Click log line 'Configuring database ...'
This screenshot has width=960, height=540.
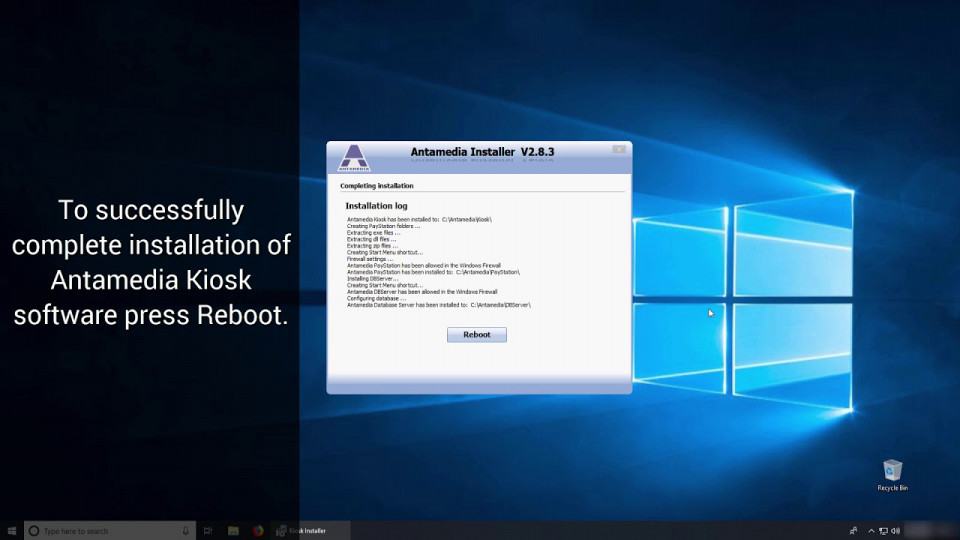pyautogui.click(x=377, y=298)
